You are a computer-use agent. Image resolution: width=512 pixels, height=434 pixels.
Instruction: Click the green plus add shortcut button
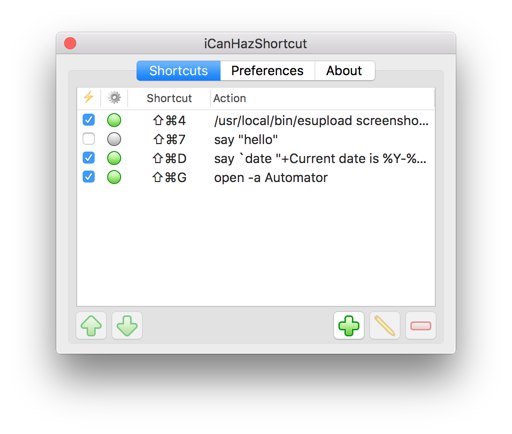[x=349, y=325]
